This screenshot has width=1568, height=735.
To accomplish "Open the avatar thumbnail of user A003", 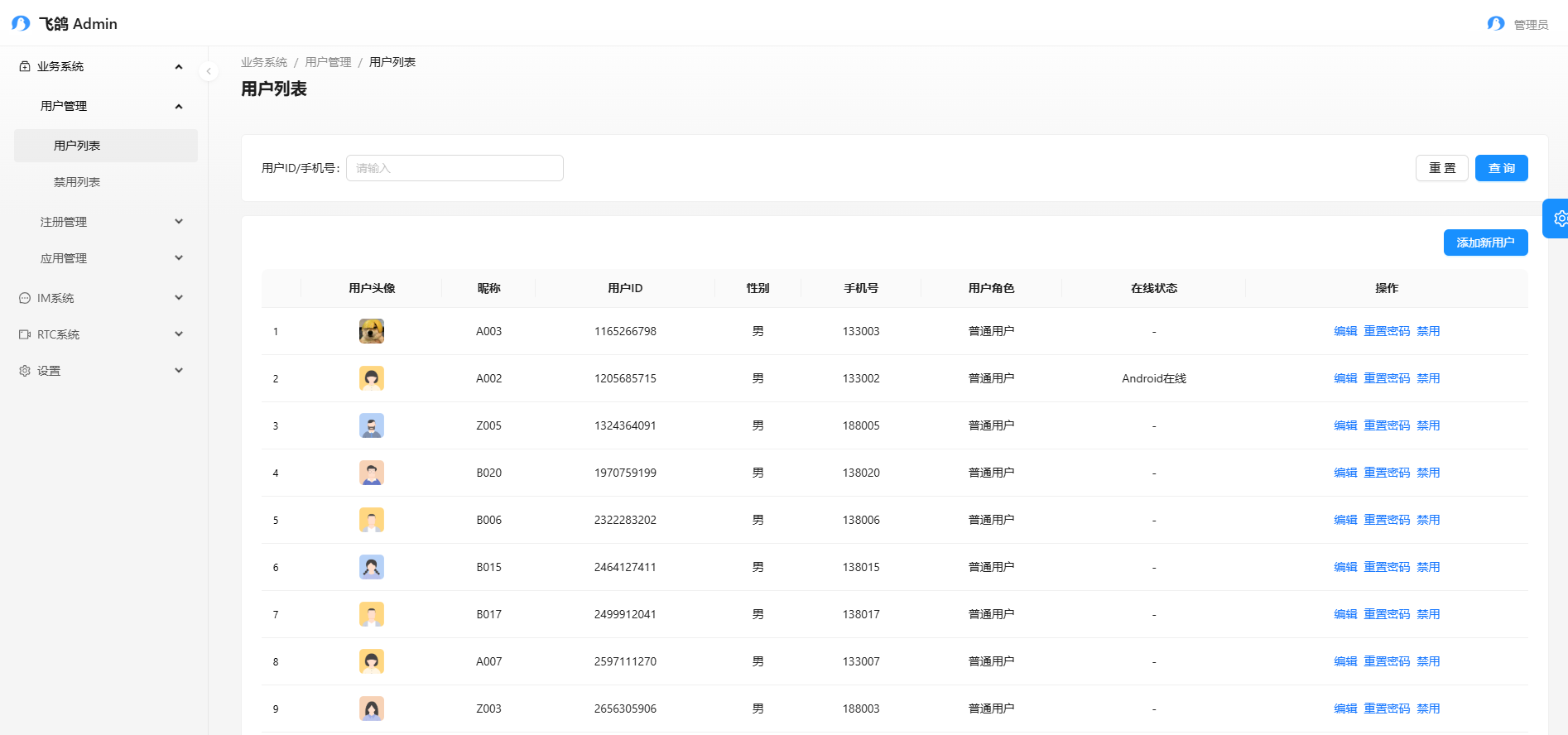I will tap(372, 331).
